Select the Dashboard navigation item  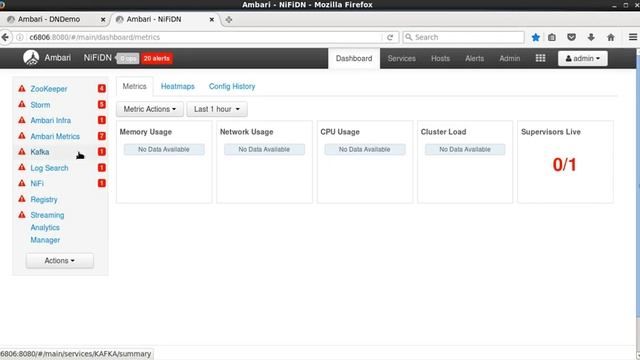tap(354, 58)
